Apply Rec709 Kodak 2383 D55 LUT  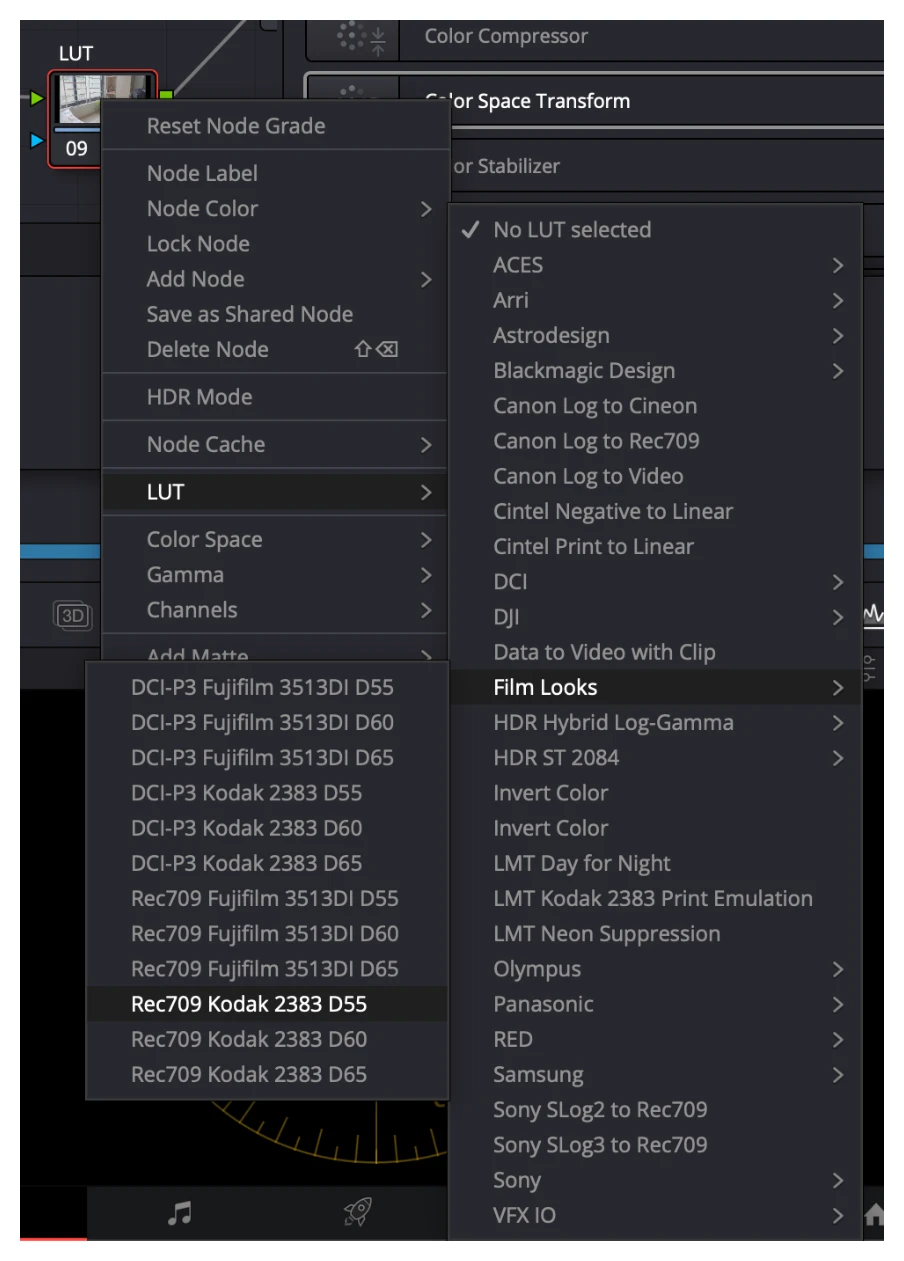point(267,1004)
